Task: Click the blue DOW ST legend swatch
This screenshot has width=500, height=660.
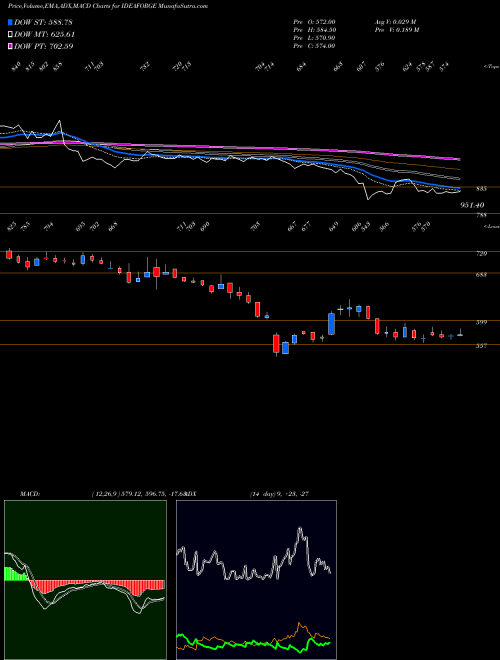Action: 10,22
